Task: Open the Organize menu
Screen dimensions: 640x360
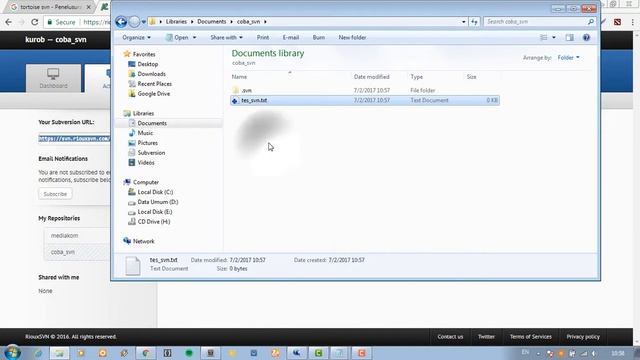Action: pyautogui.click(x=136, y=38)
